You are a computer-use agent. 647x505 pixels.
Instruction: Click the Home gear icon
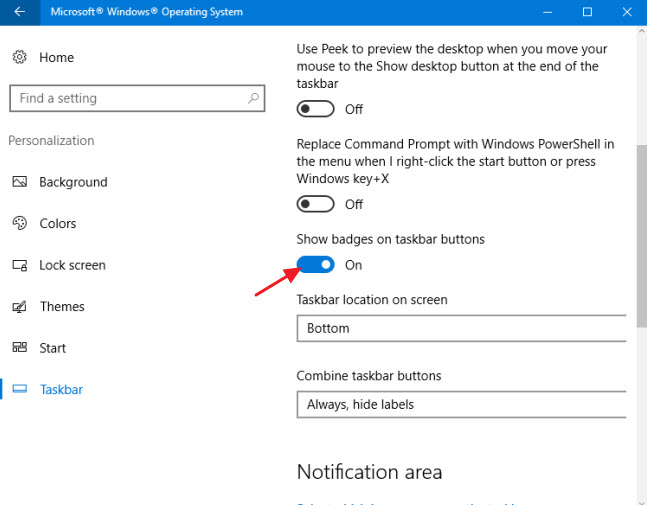(19, 57)
